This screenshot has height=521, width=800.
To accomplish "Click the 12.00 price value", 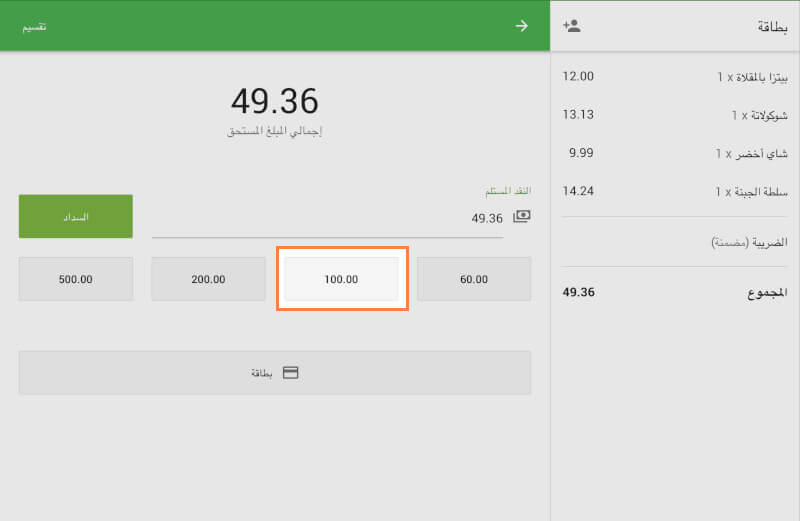I will 578,77.
